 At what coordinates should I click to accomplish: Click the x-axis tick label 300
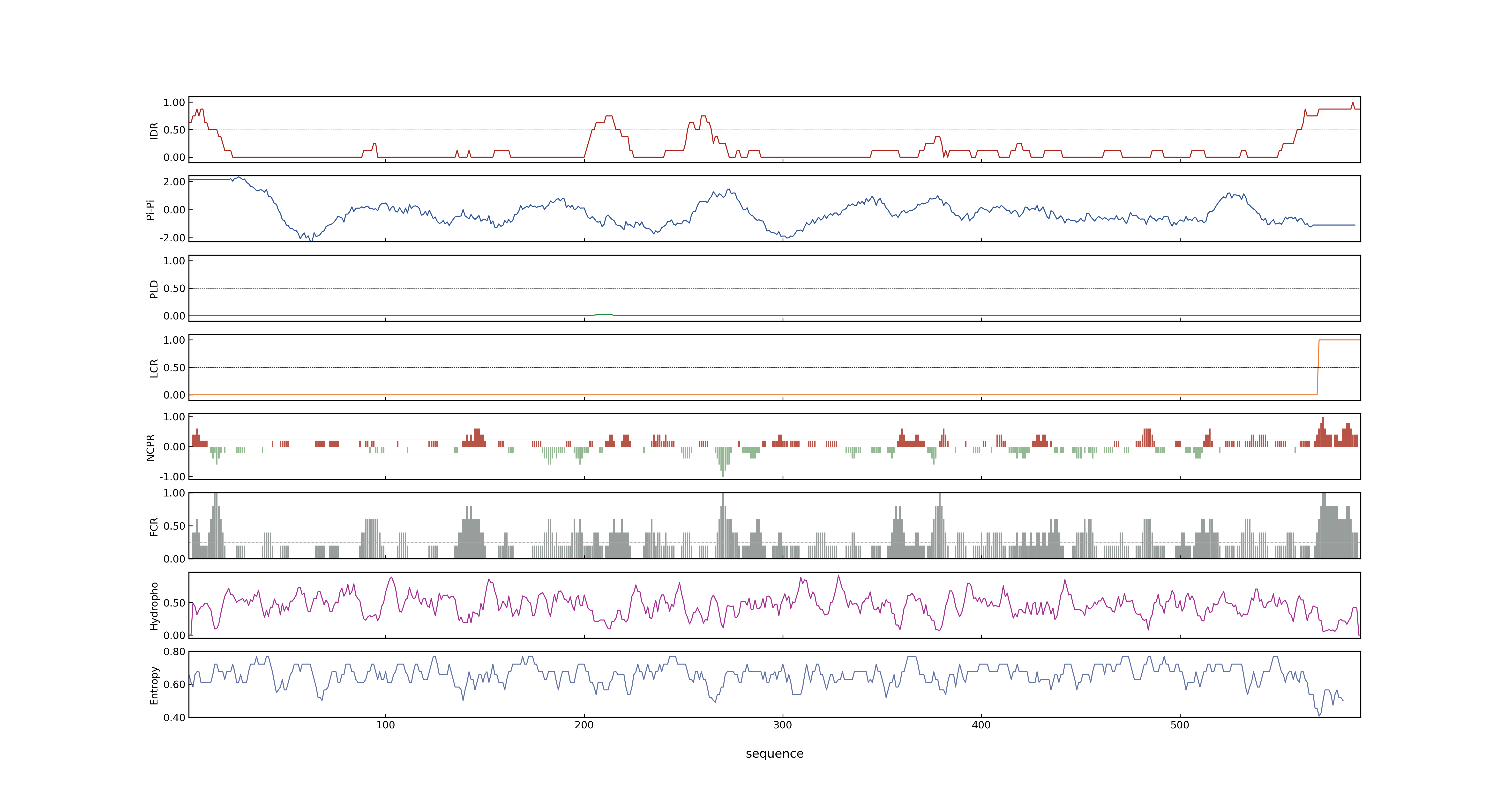point(782,725)
